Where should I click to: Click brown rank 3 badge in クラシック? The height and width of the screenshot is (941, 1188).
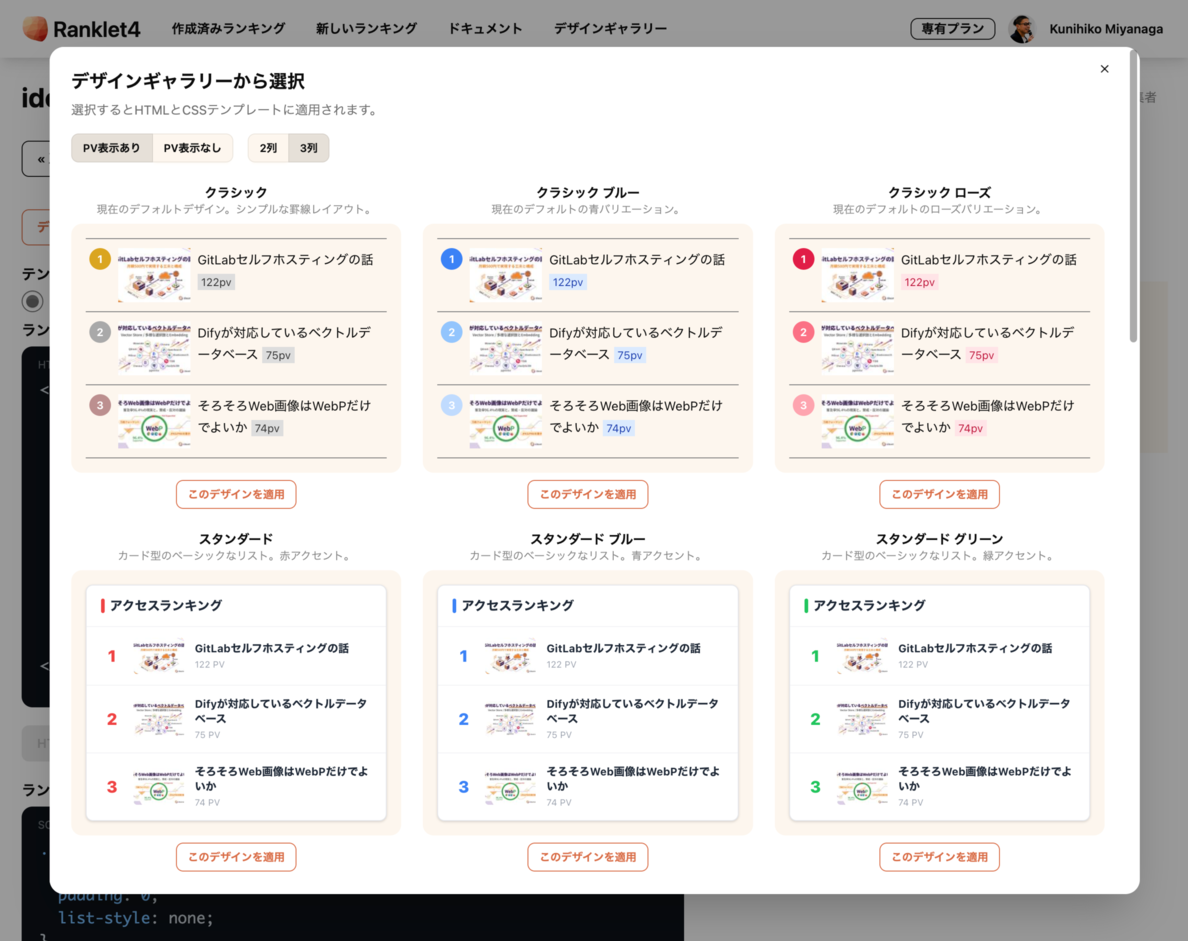click(100, 405)
